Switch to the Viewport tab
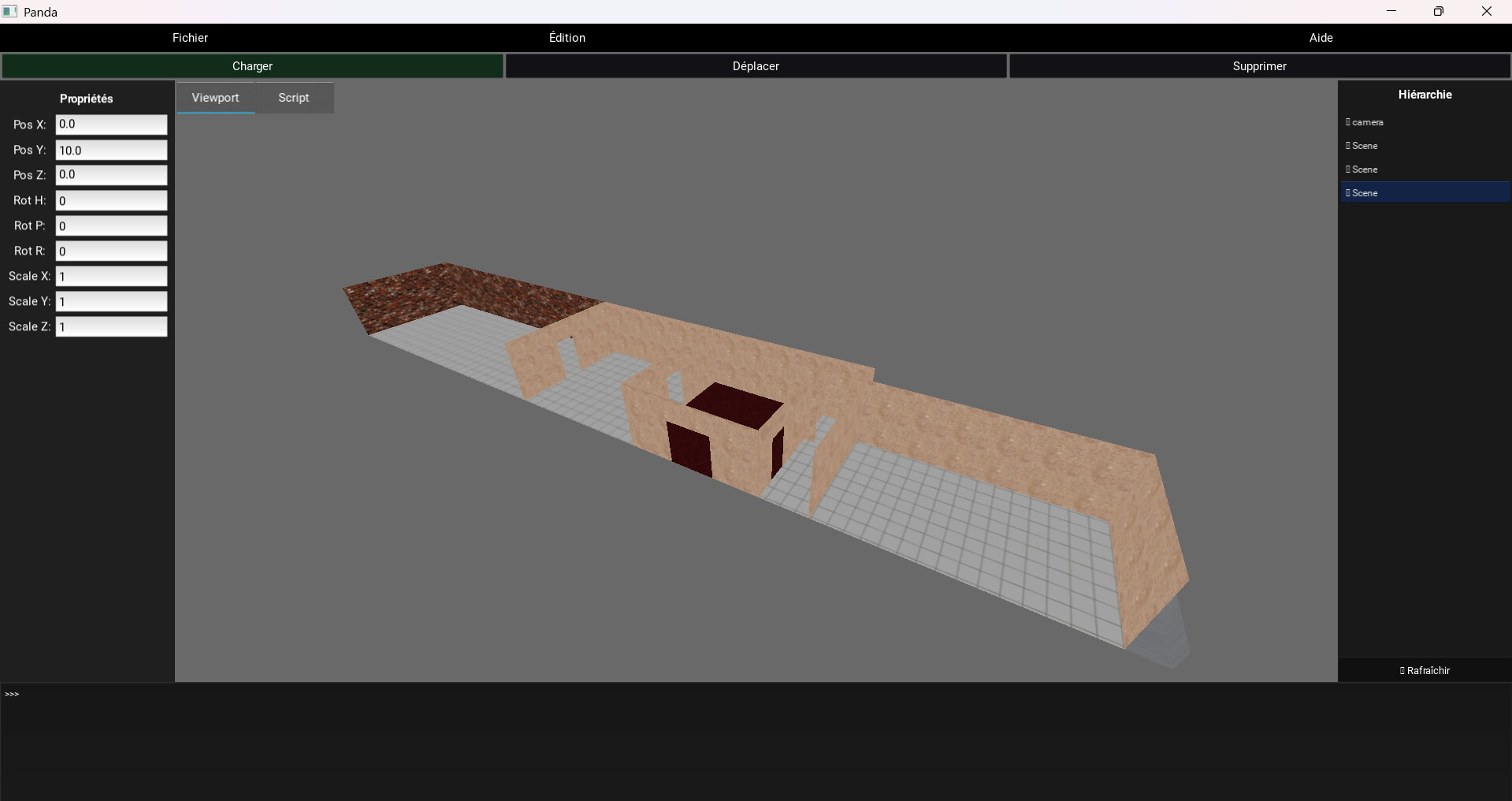 pos(215,98)
